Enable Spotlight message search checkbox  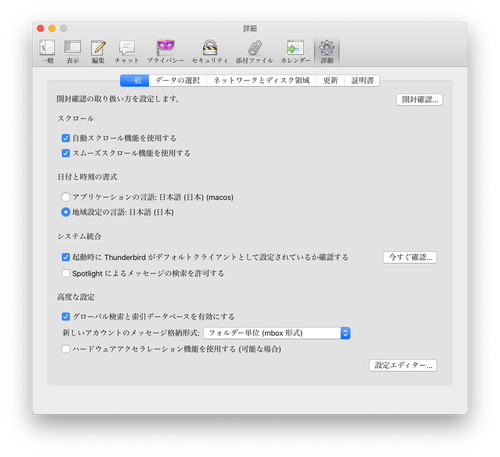(66, 273)
